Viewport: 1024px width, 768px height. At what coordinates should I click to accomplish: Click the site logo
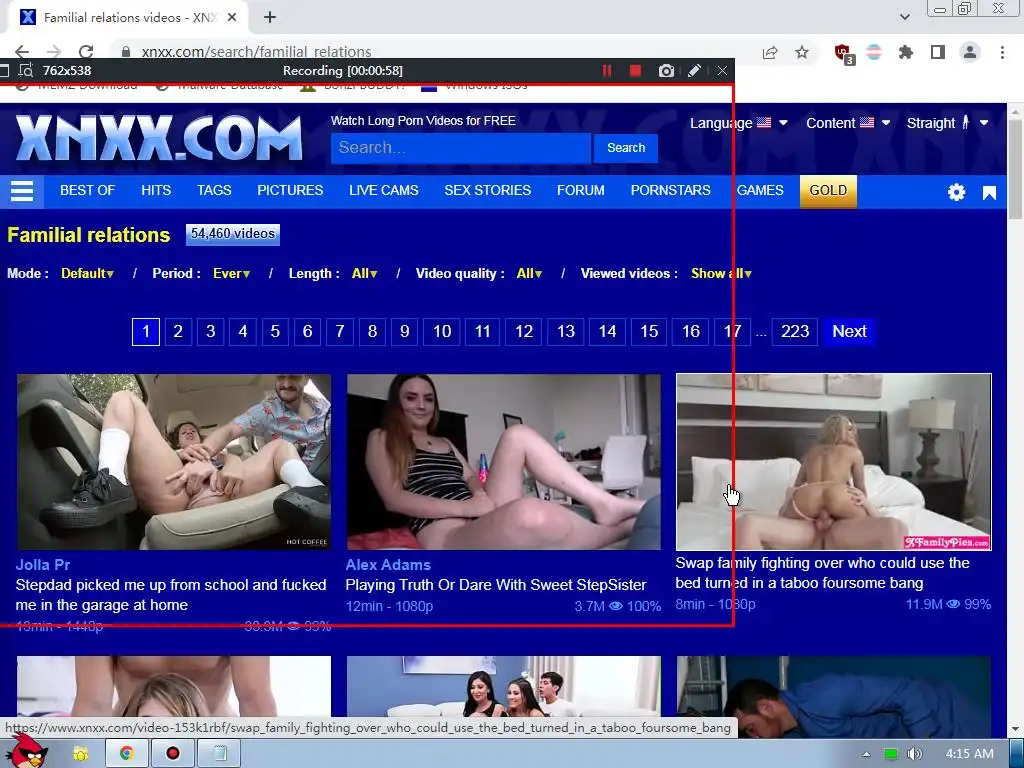pos(159,137)
